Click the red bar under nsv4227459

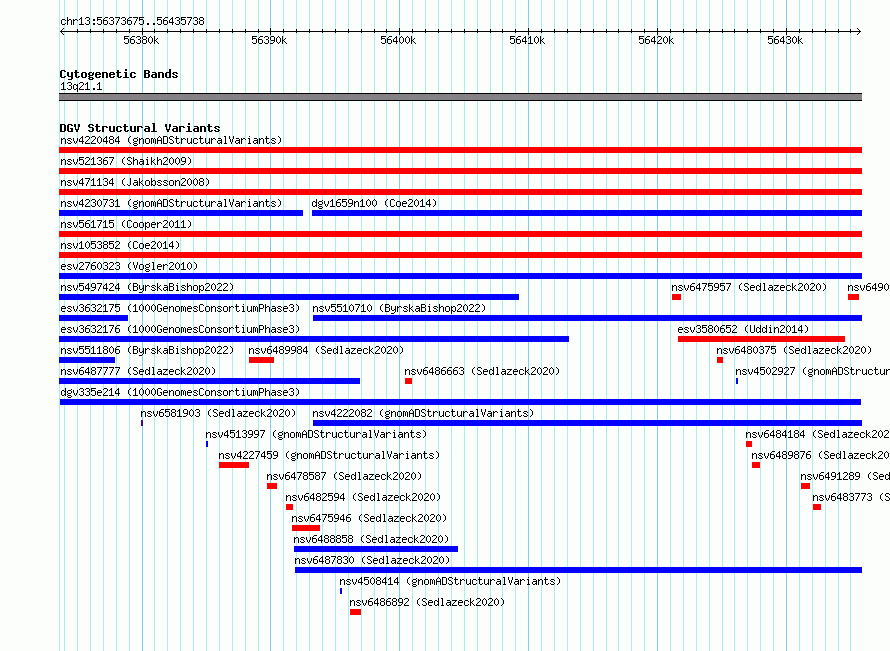(x=234, y=465)
